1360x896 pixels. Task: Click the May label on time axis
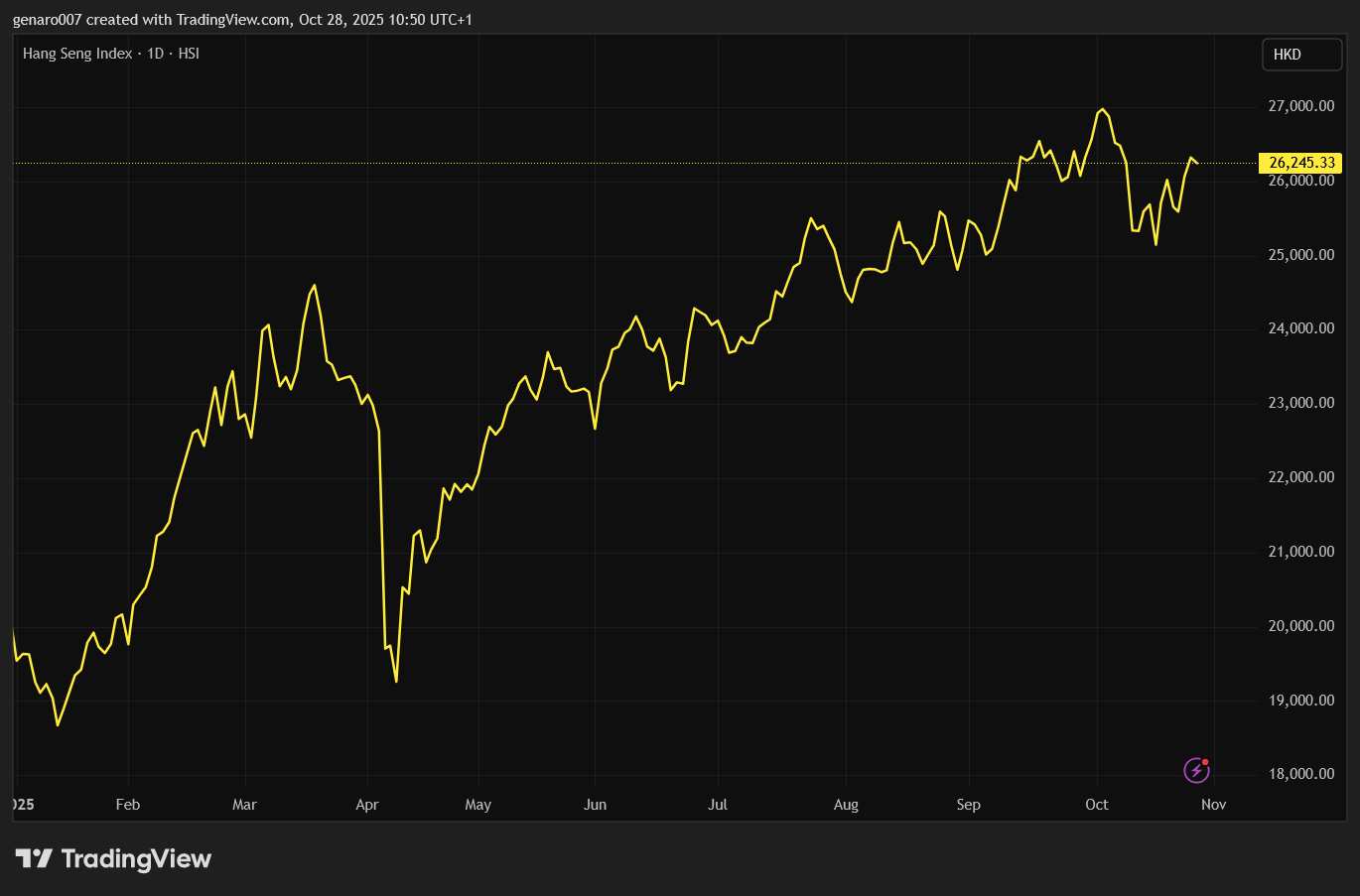[478, 805]
